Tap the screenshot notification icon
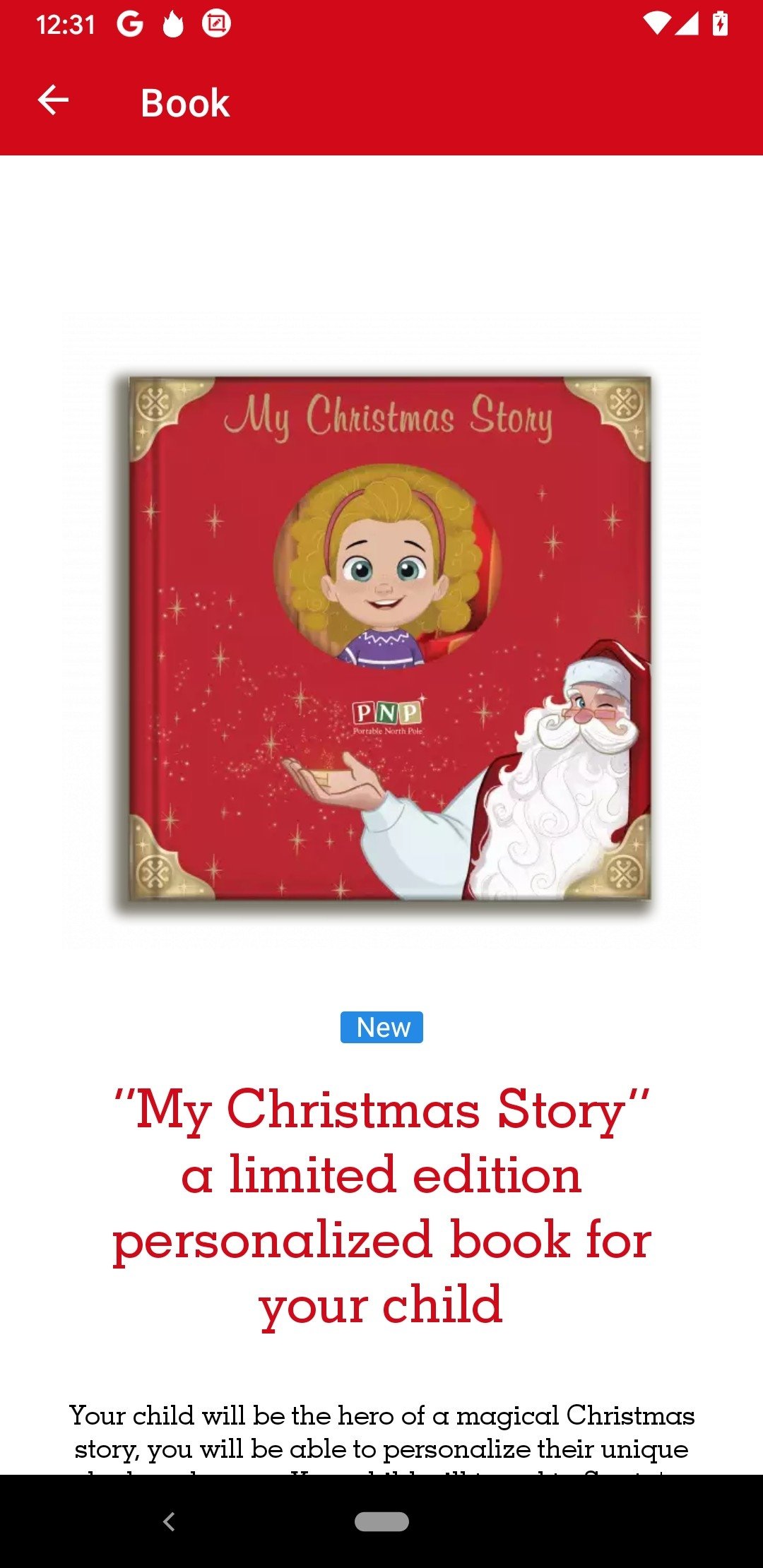763x1568 pixels. point(216,24)
